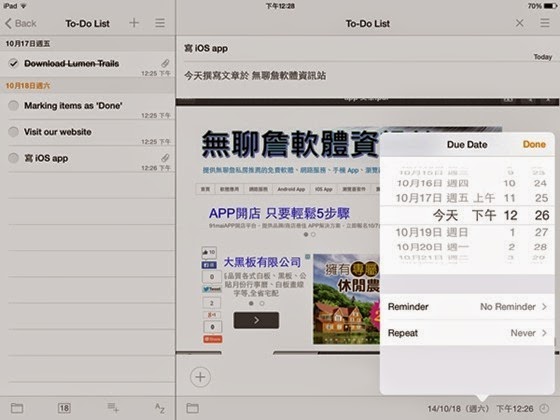Tap the AZ sort icon

[160, 408]
